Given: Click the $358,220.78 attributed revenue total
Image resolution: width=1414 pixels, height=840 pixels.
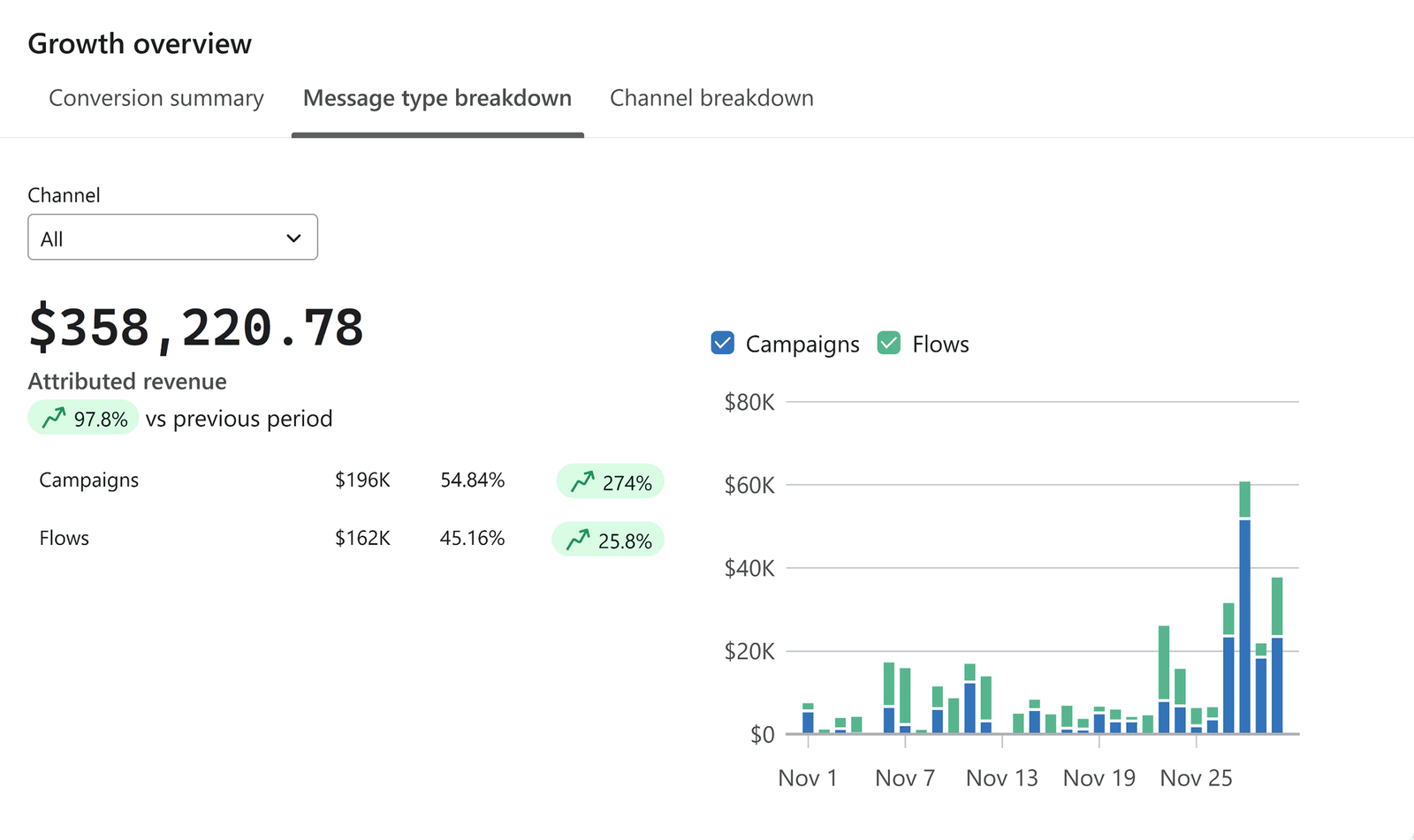Looking at the screenshot, I should point(196,329).
